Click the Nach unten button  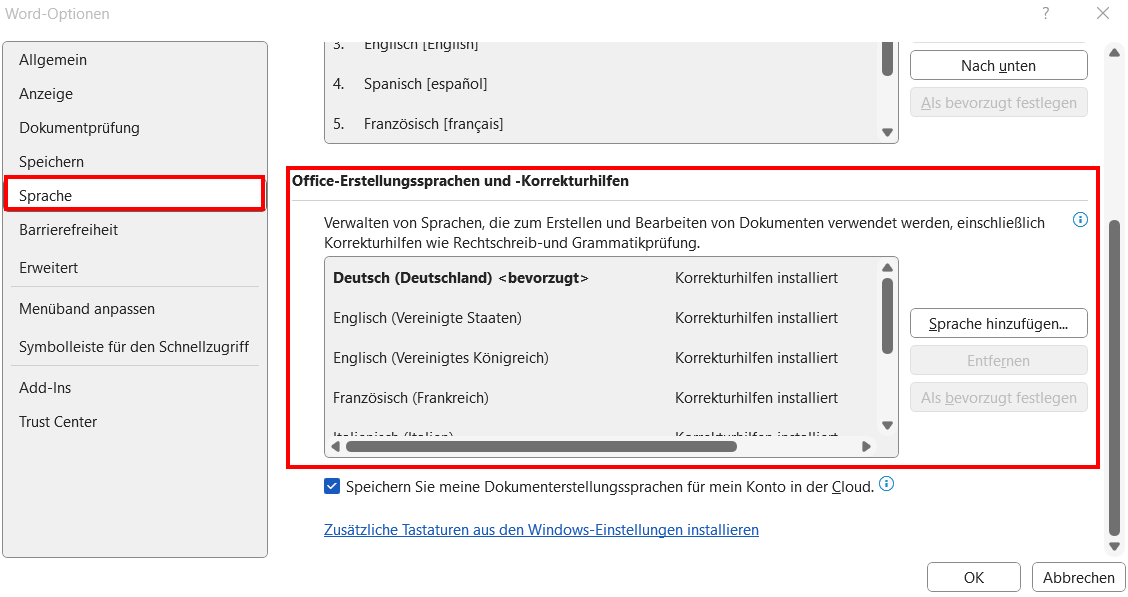point(999,65)
